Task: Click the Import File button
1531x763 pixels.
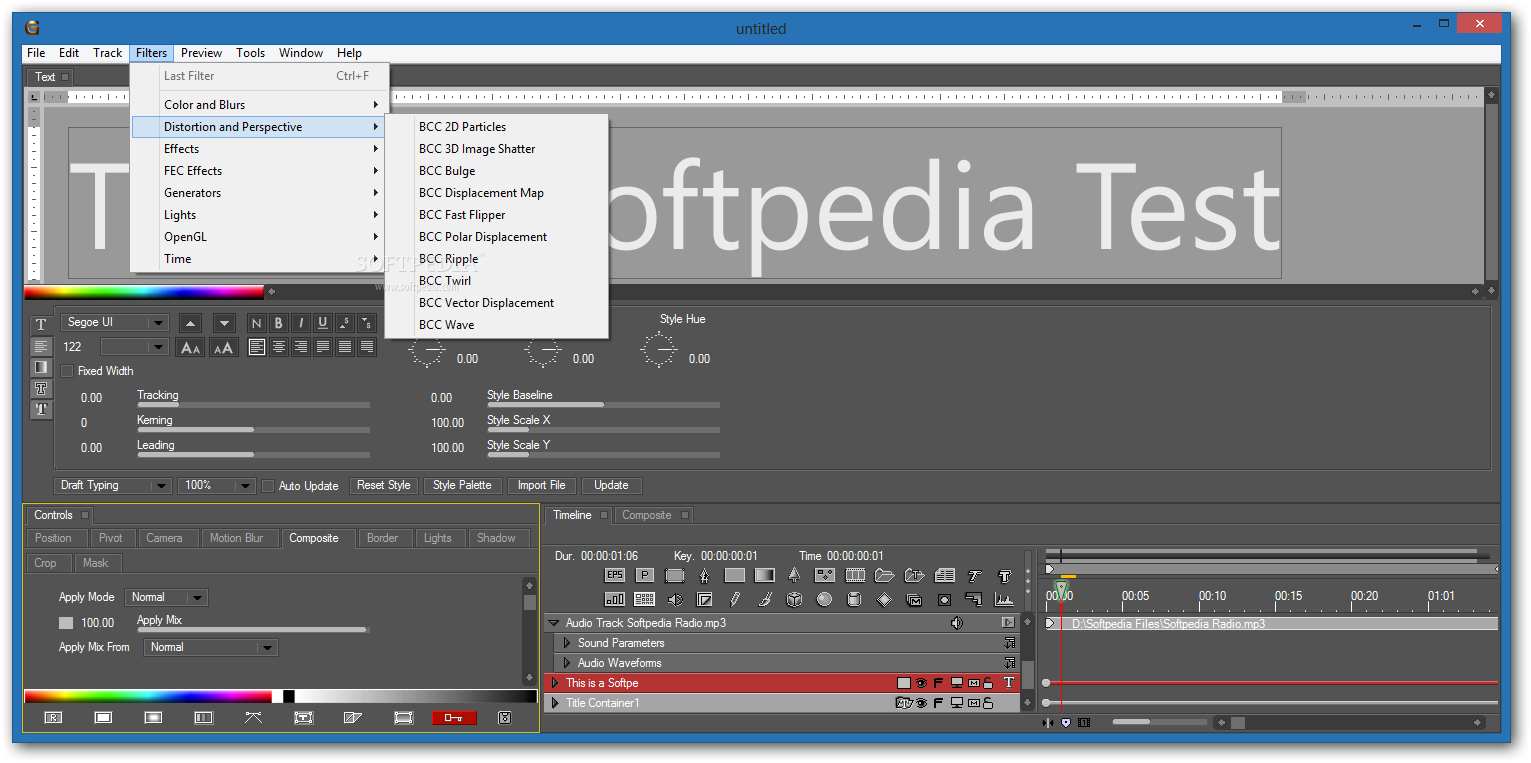Action: click(x=542, y=485)
